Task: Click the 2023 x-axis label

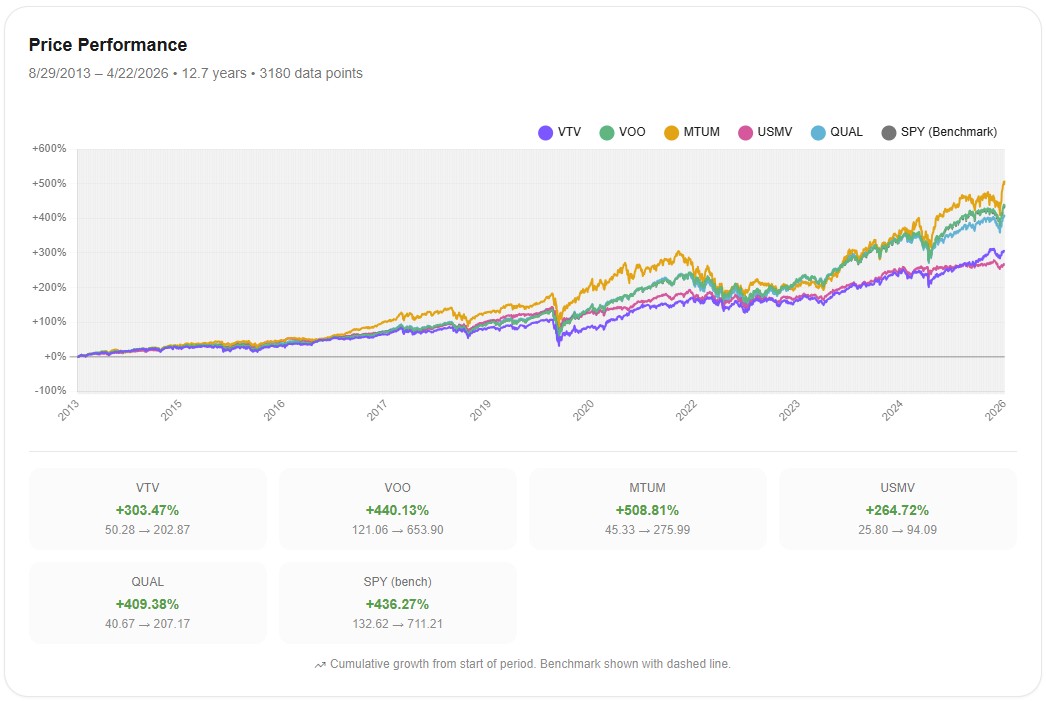Action: pyautogui.click(x=789, y=410)
